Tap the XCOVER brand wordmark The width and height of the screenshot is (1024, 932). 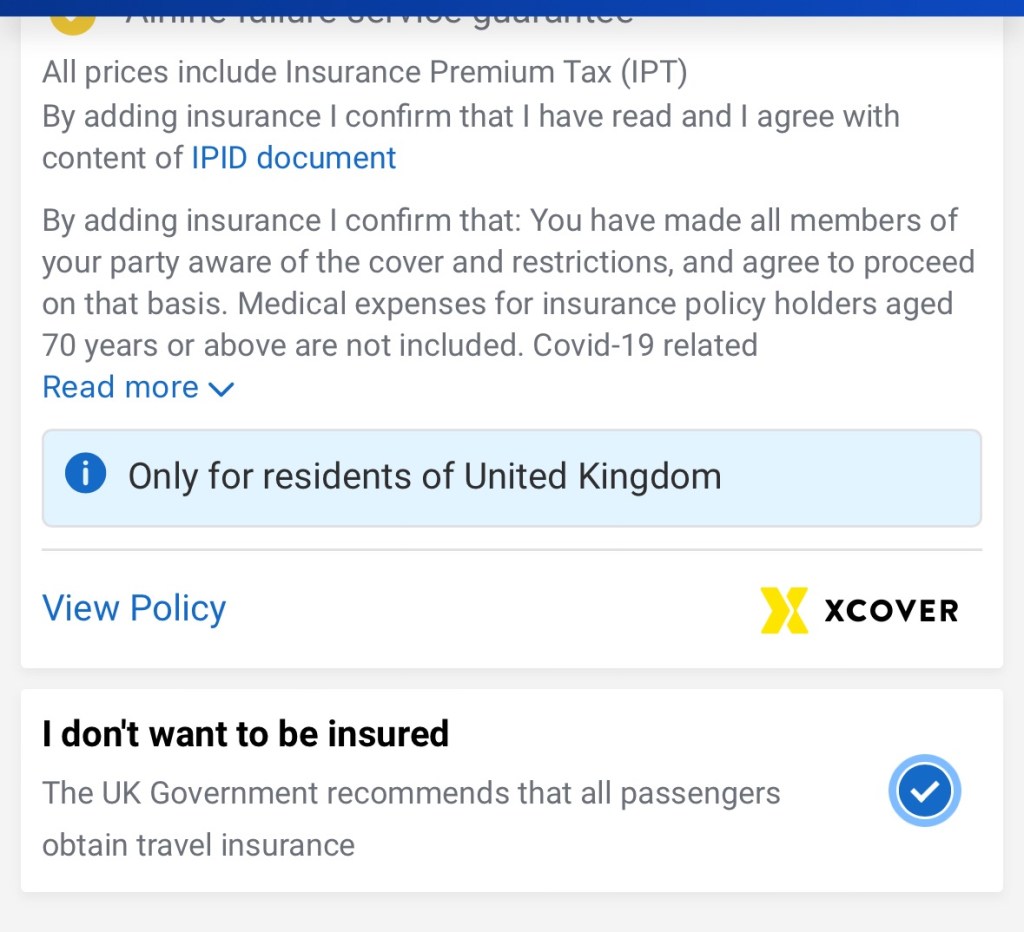(891, 610)
